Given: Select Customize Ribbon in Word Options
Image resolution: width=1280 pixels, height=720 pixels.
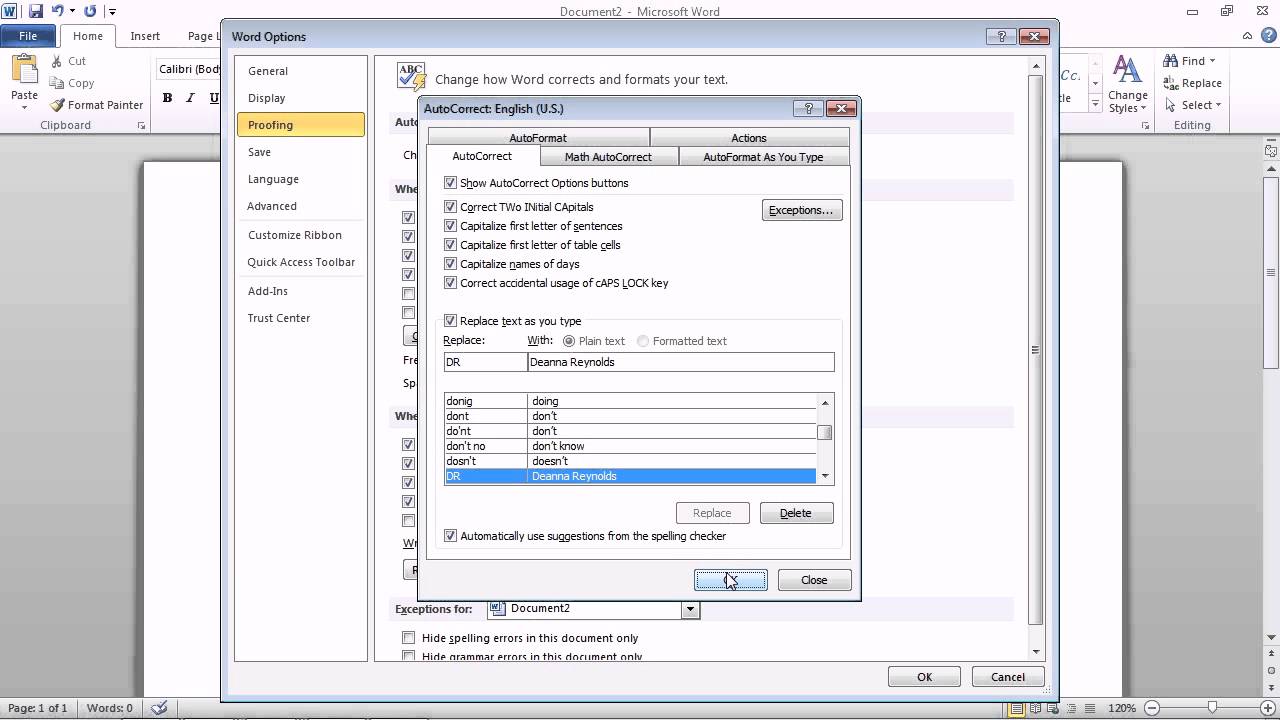Looking at the screenshot, I should pos(295,235).
